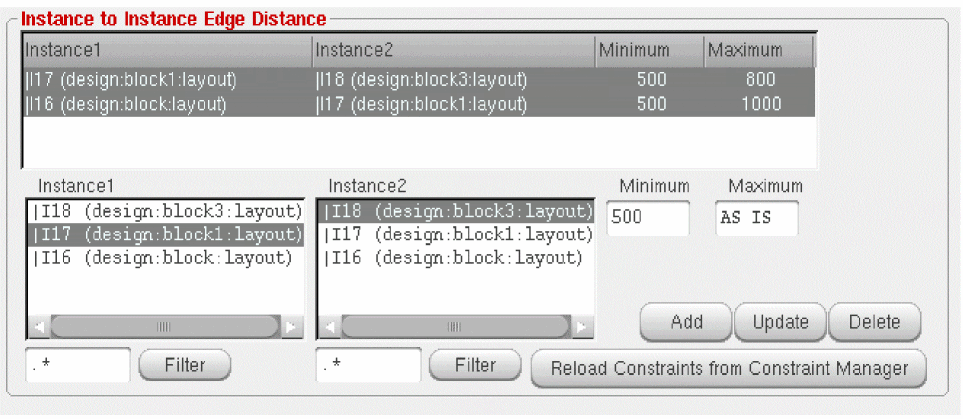Choose I16 block in Instance1 list
Image resolution: width=963 pixels, height=419 pixels.
click(166, 258)
